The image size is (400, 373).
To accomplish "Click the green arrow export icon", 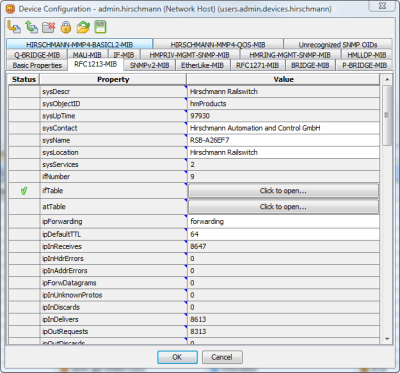I will click(x=31, y=27).
